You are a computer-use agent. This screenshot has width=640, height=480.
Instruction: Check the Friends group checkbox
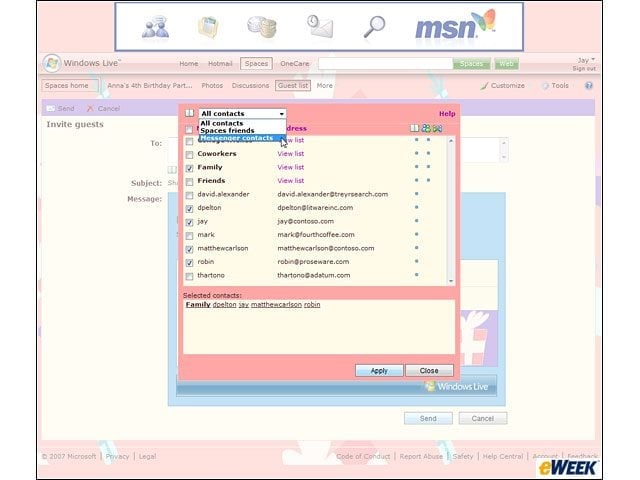point(189,182)
